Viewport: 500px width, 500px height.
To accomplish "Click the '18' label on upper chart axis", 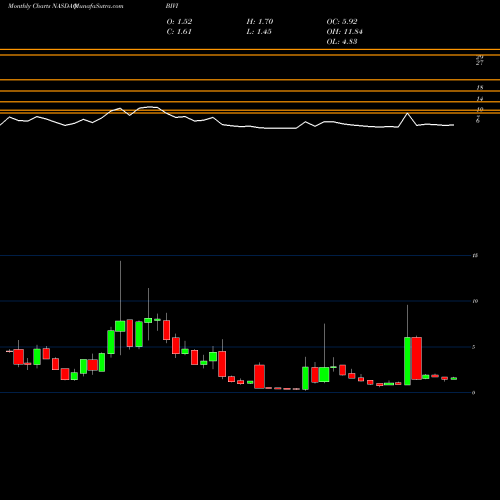I will (480, 88).
